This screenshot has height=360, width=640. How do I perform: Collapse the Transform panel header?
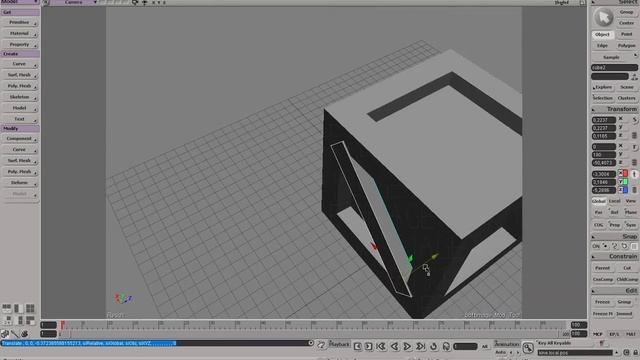coord(615,109)
